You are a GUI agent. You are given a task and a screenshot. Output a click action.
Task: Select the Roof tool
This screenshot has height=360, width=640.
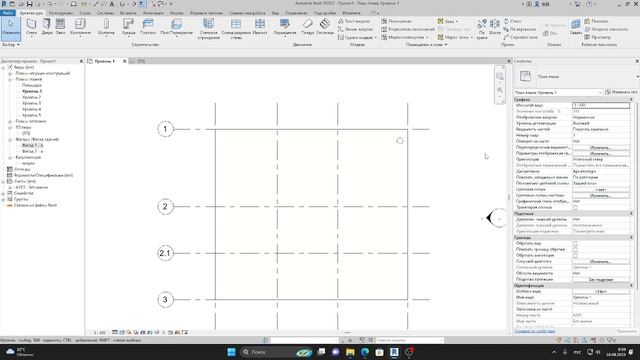pyautogui.click(x=129, y=27)
